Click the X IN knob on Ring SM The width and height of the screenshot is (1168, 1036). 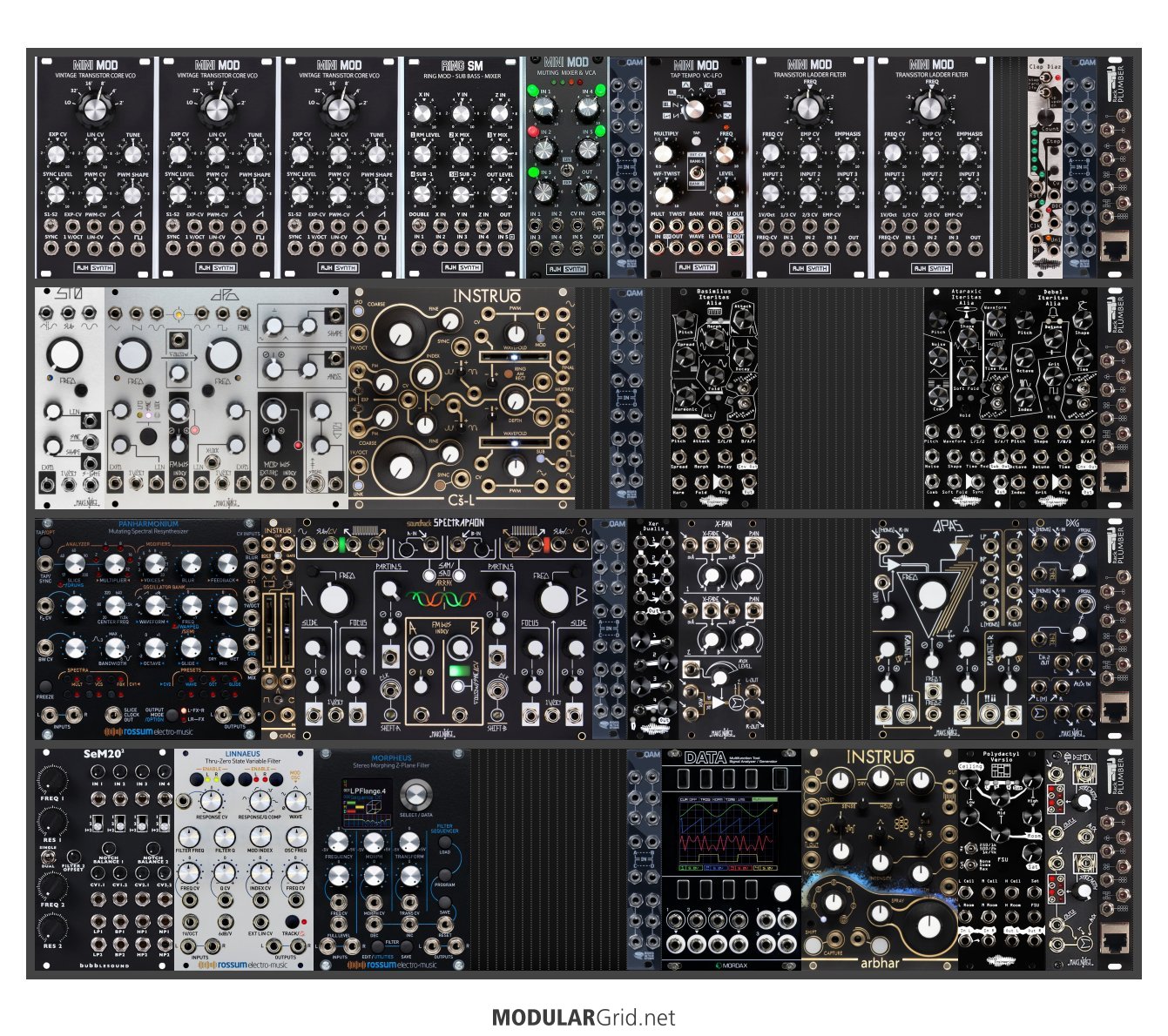(423, 114)
